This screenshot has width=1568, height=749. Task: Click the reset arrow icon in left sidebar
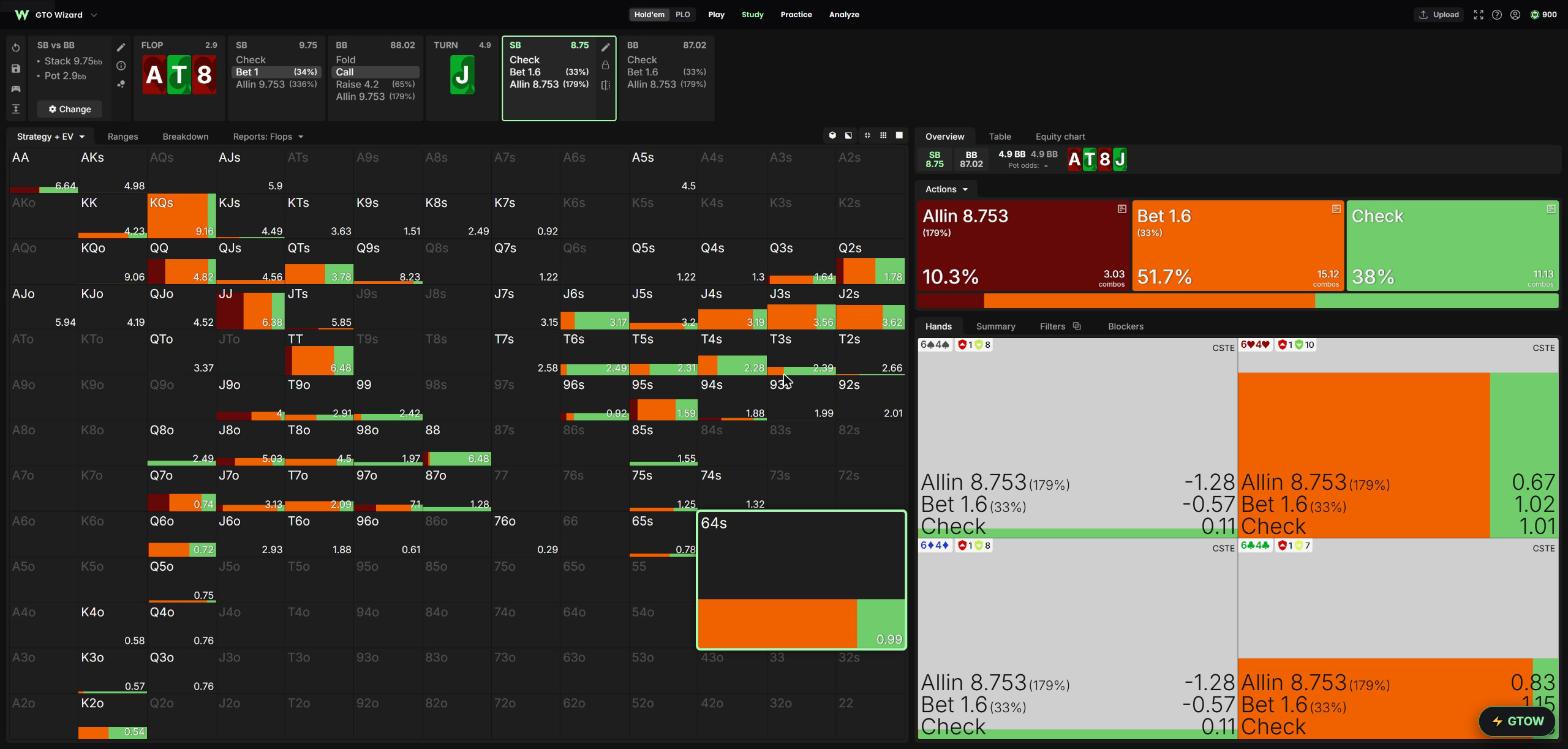(x=16, y=48)
